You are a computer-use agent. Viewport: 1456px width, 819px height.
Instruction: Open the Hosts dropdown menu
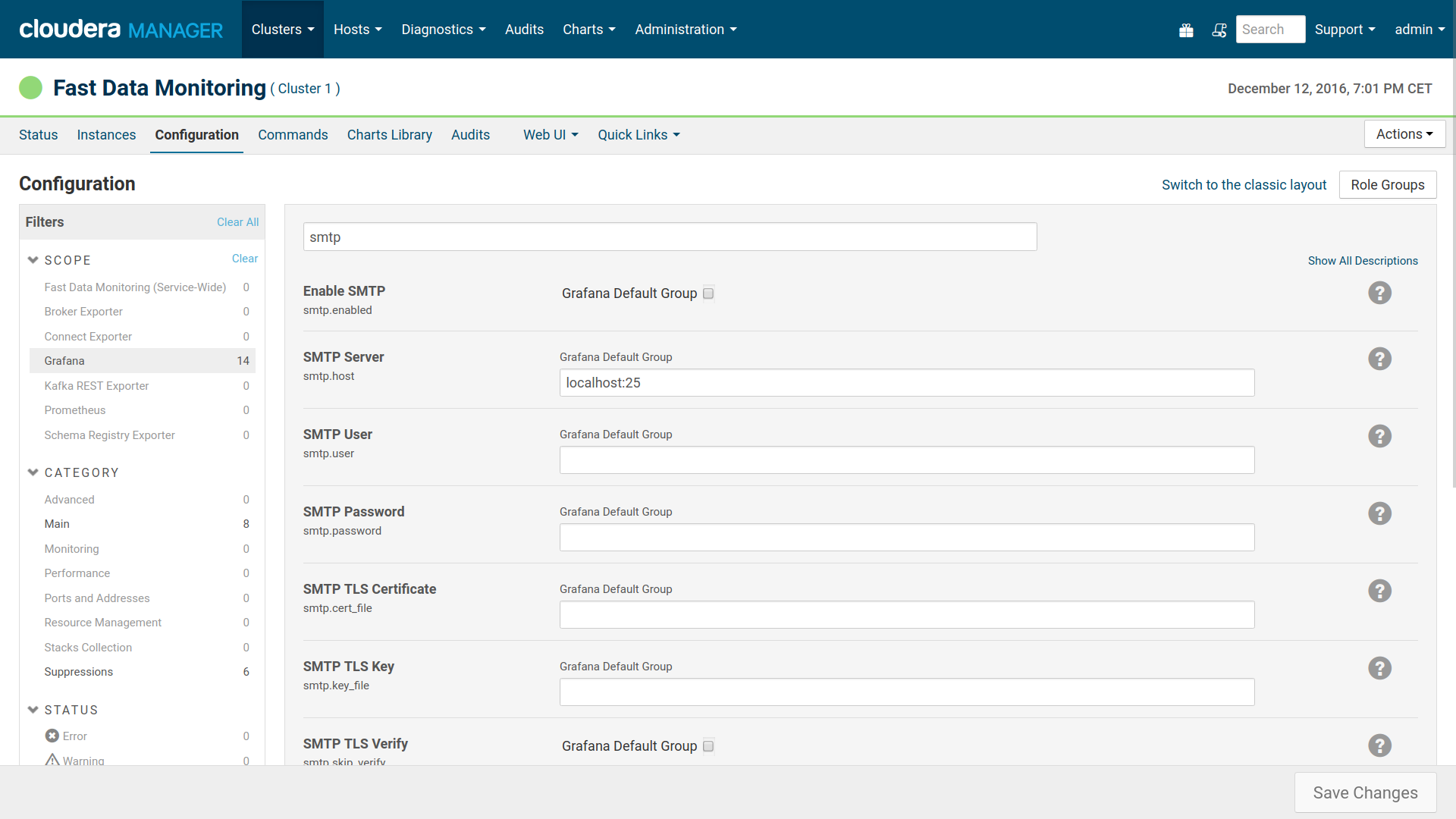(358, 30)
